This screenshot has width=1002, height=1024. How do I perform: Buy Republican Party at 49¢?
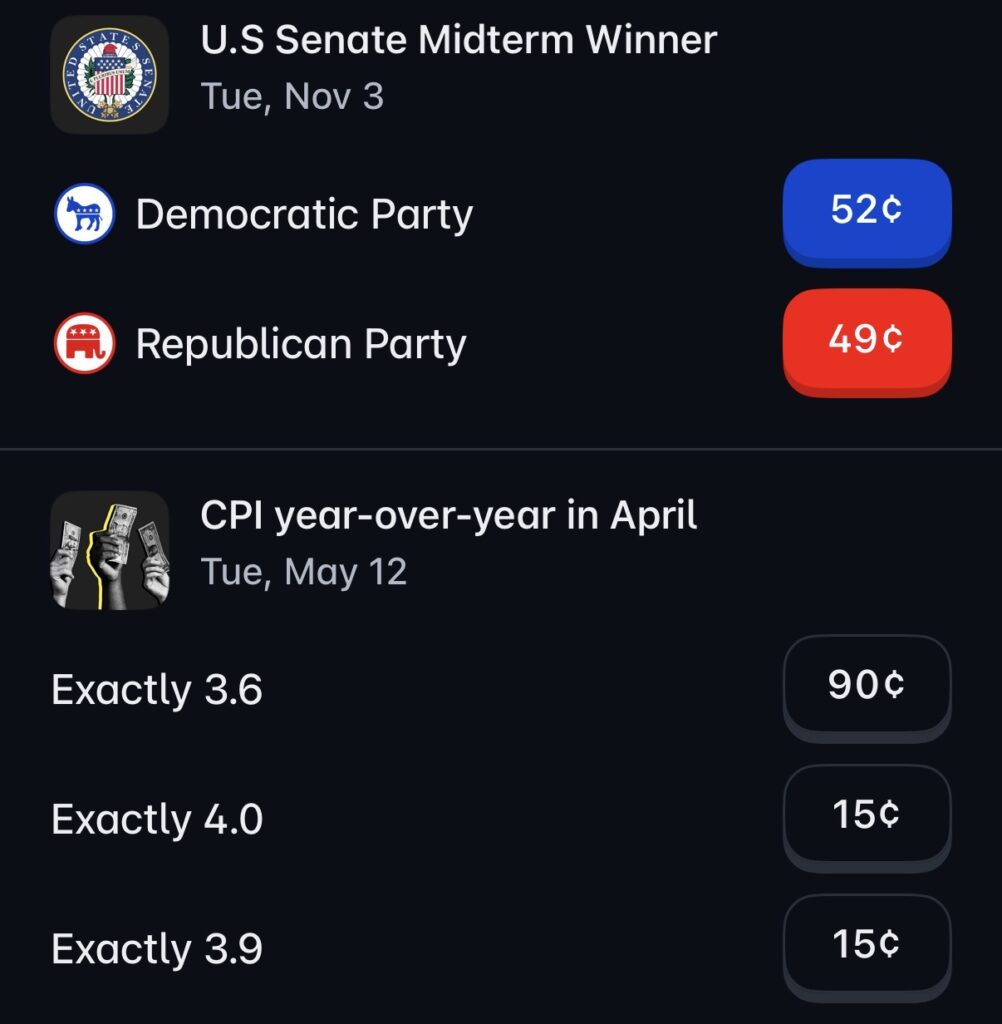click(x=866, y=341)
